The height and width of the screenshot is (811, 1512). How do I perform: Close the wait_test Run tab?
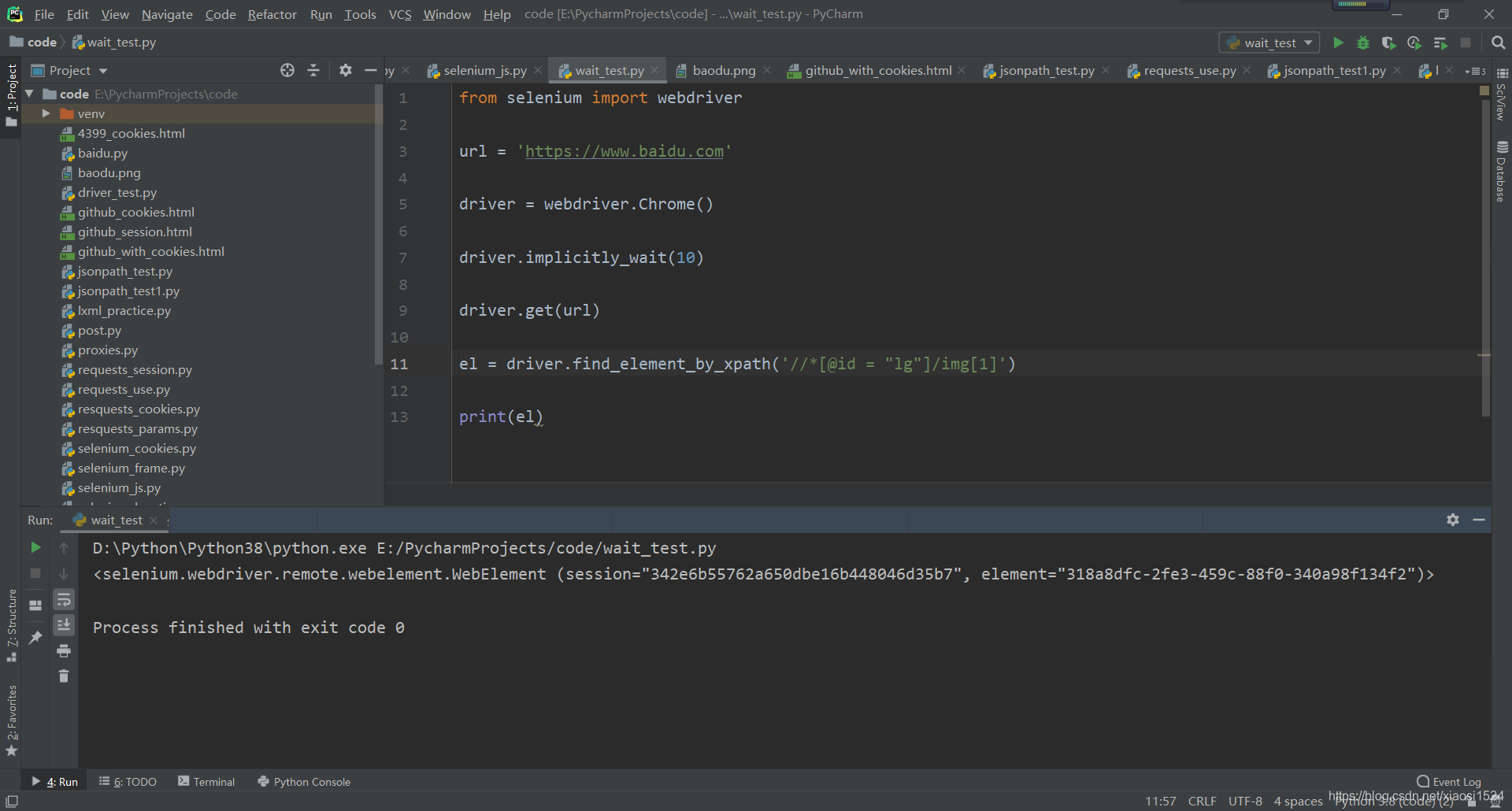point(154,520)
